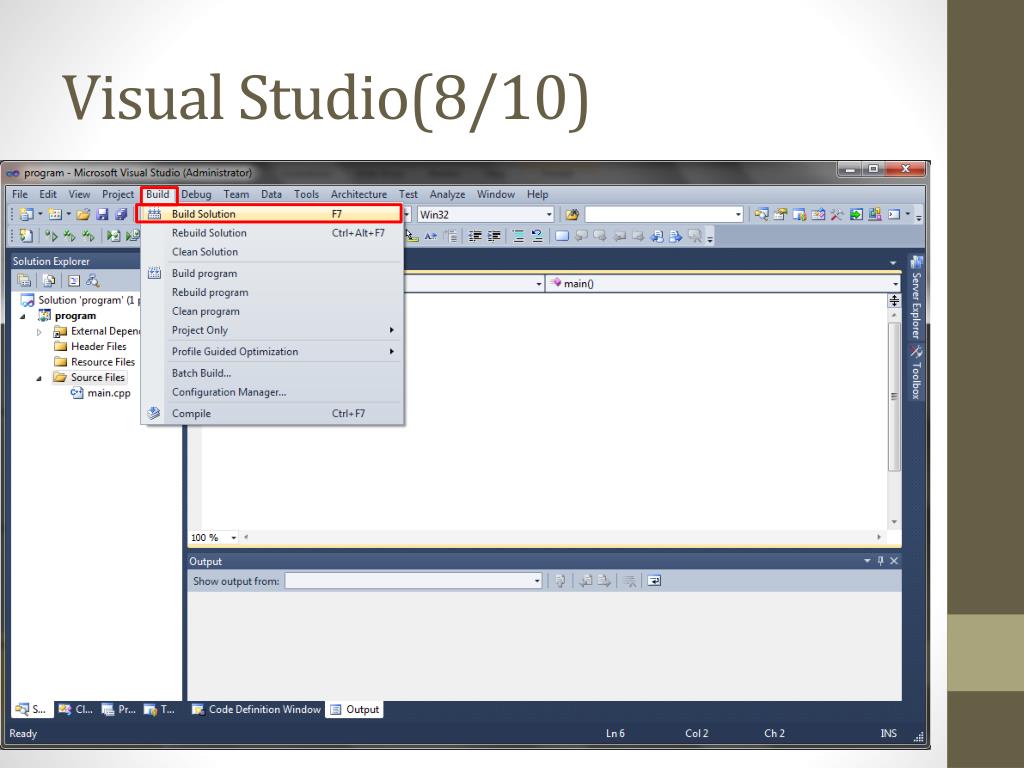Screen dimensions: 1024x768
Task: Toggle Word Wrap in Output panel
Action: point(654,581)
